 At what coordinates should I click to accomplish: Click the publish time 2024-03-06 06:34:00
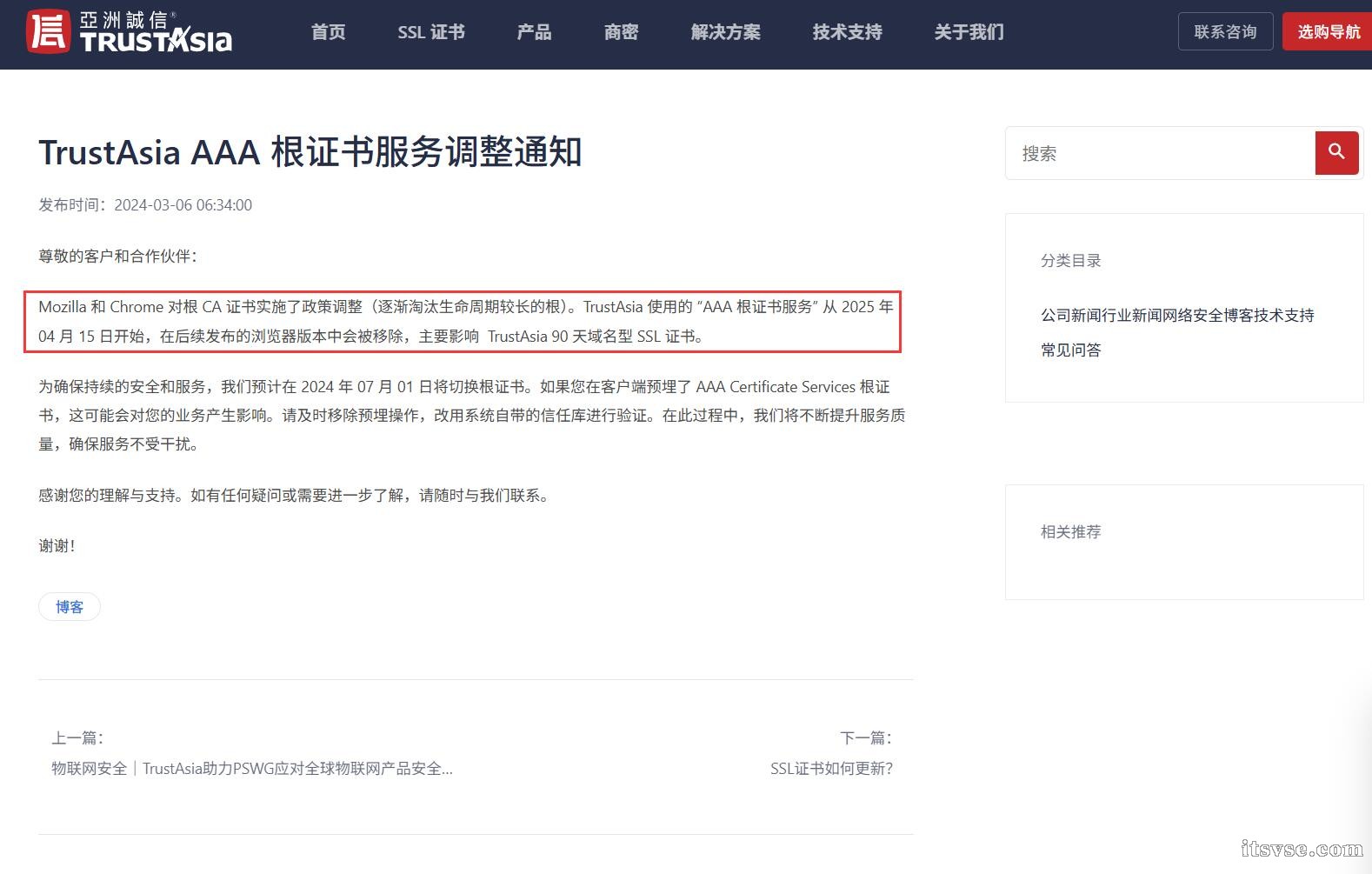point(183,205)
